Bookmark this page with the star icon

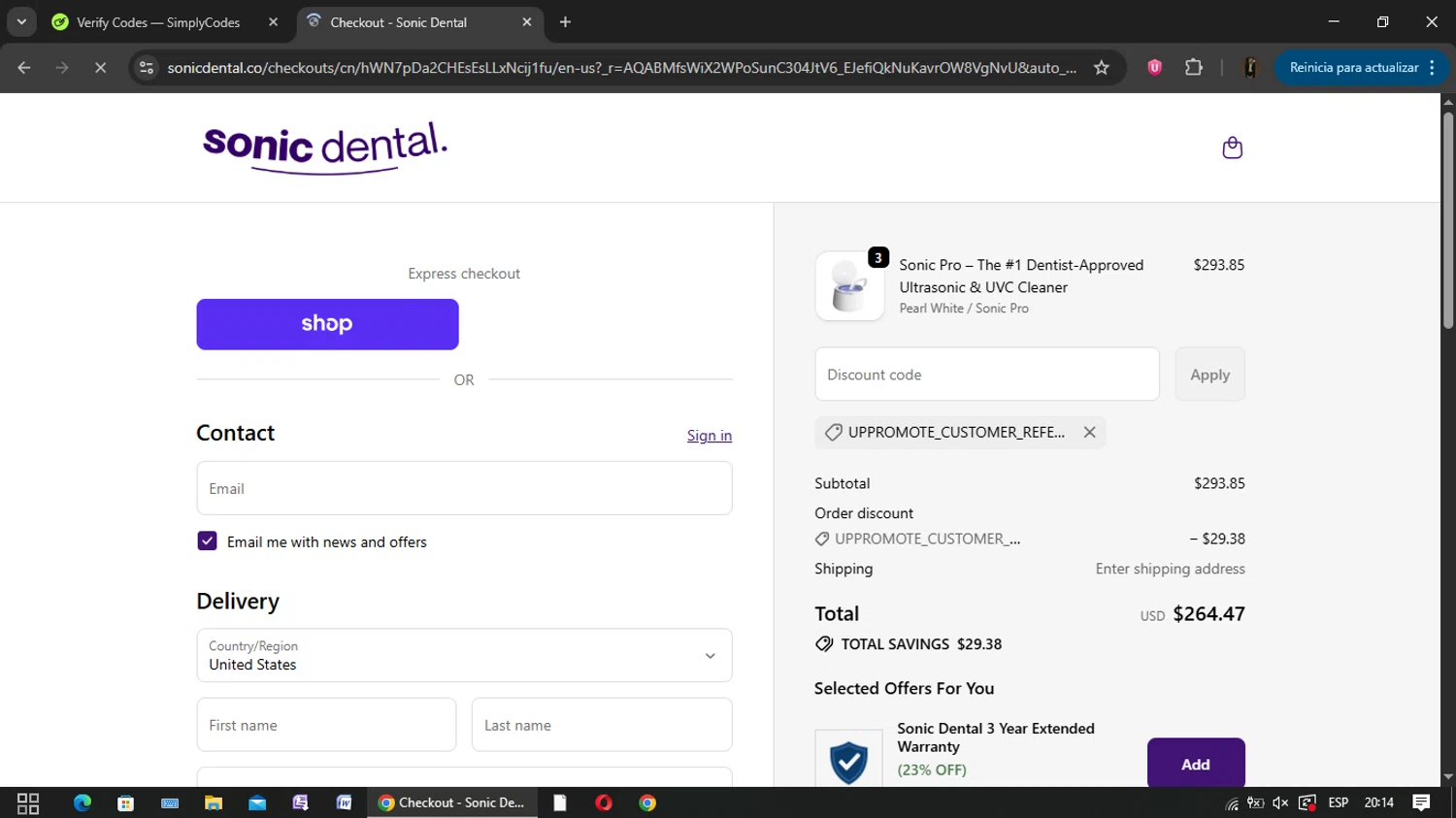click(1101, 68)
